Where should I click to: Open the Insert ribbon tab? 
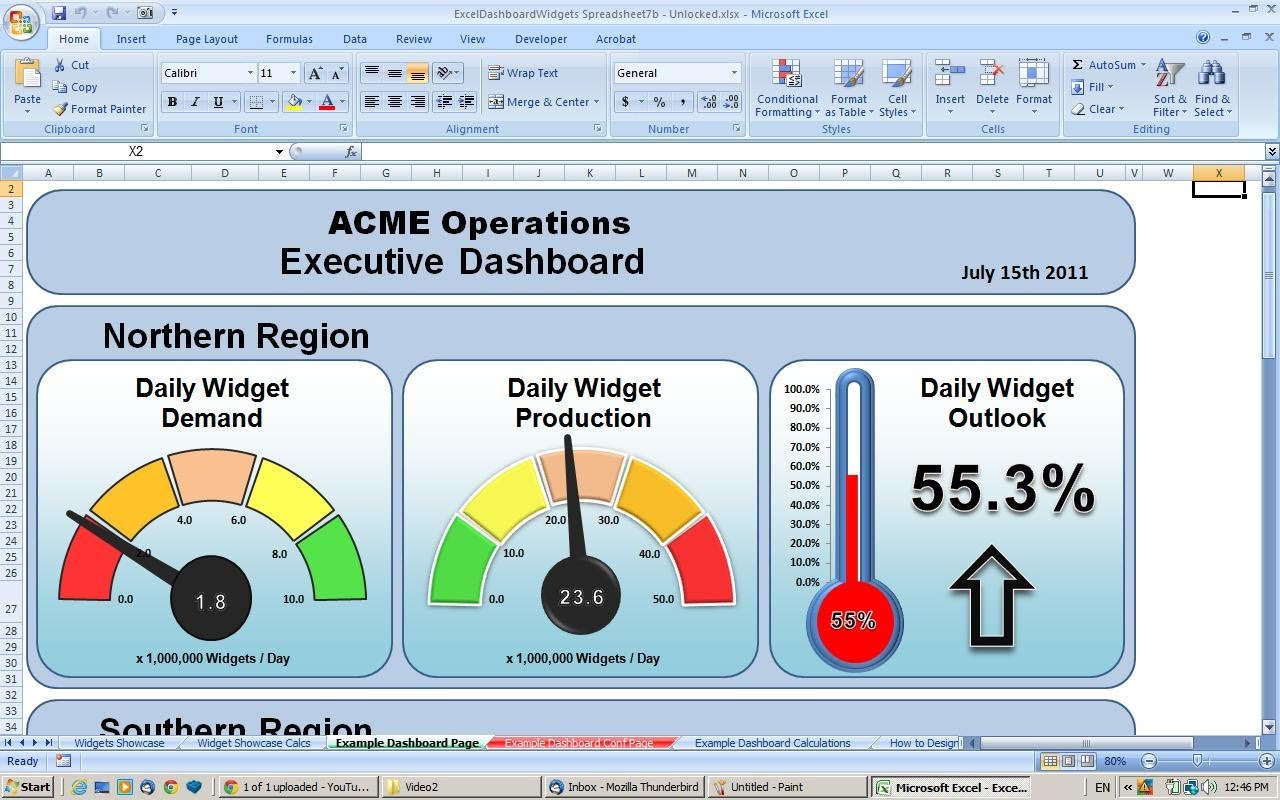pos(131,39)
